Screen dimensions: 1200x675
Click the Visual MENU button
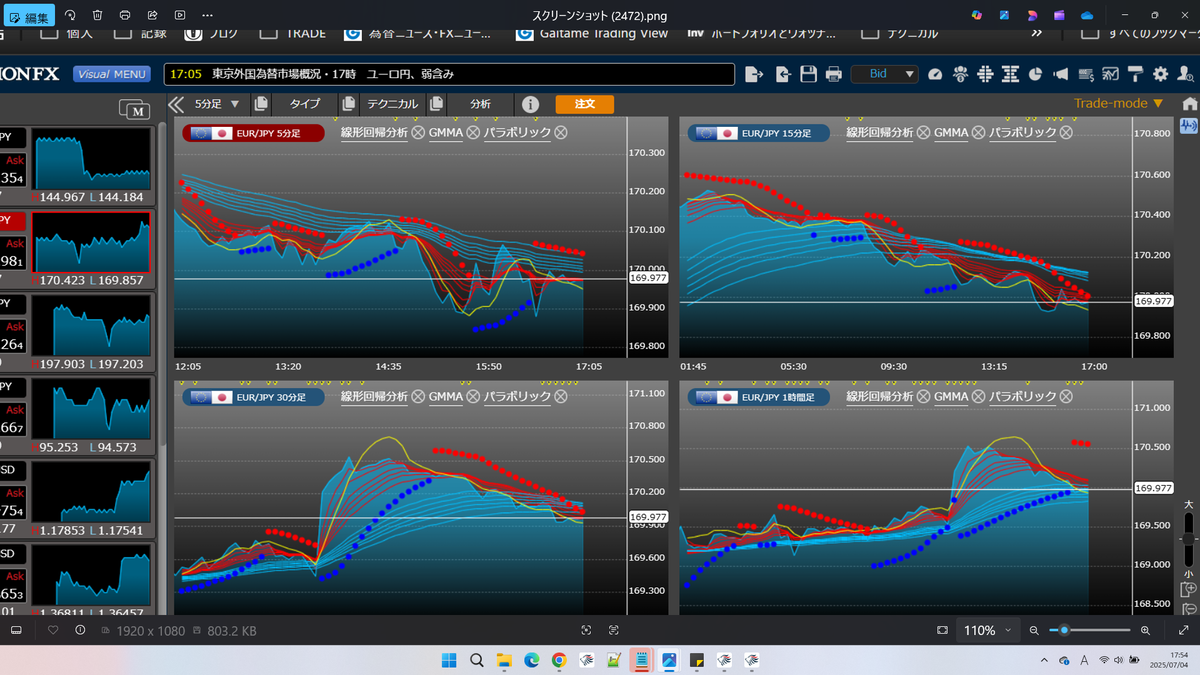111,74
